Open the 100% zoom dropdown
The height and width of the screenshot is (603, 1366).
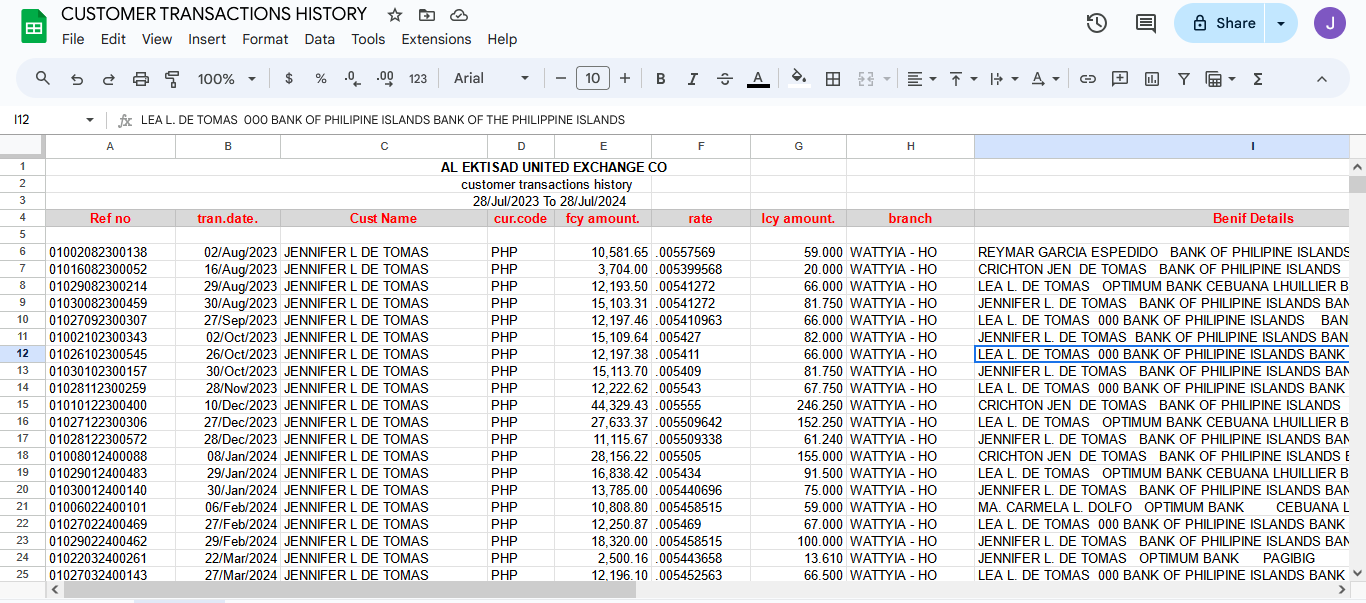226,79
